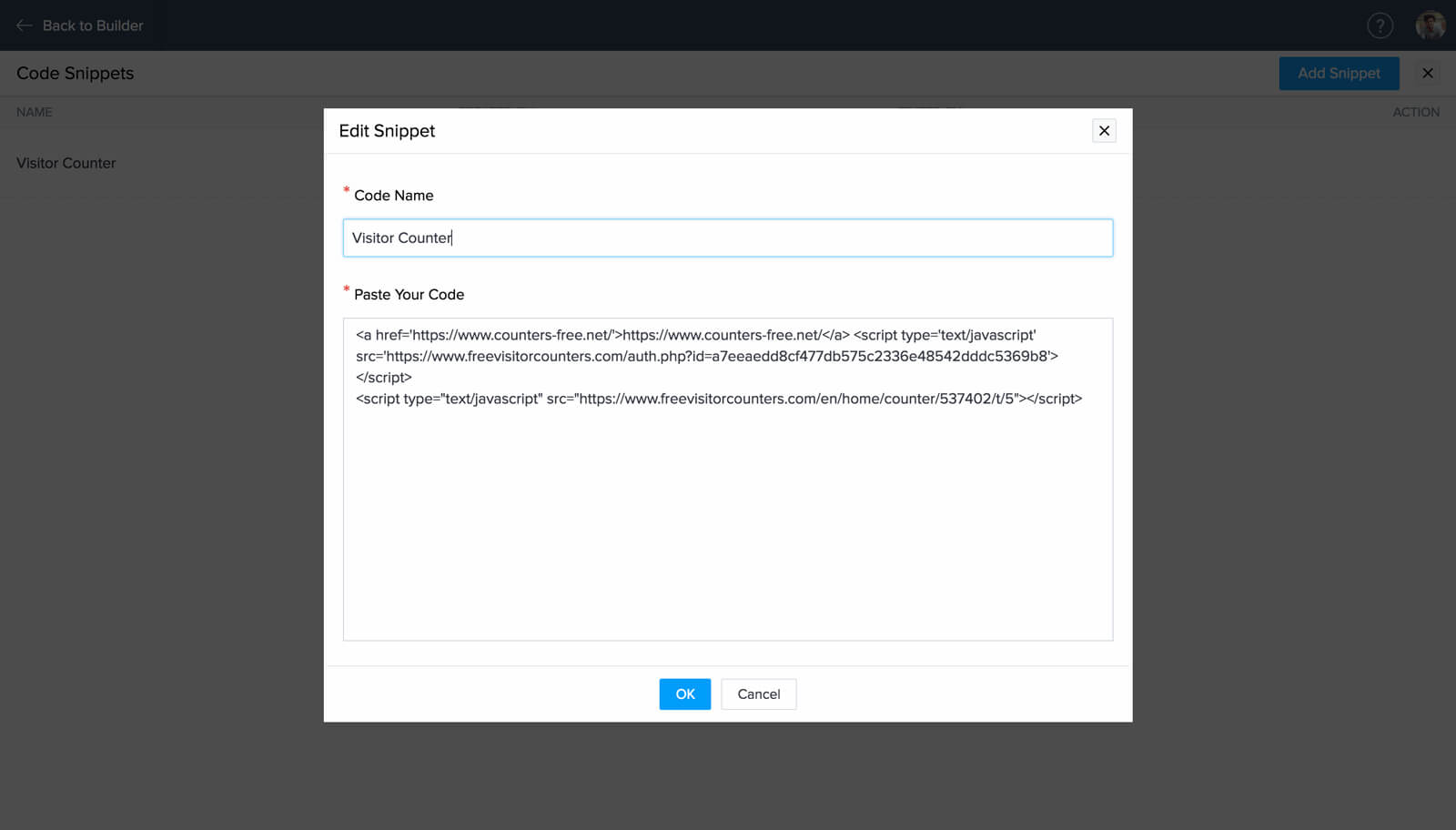The height and width of the screenshot is (830, 1456).
Task: Click the back arrow icon
Action: (x=25, y=25)
